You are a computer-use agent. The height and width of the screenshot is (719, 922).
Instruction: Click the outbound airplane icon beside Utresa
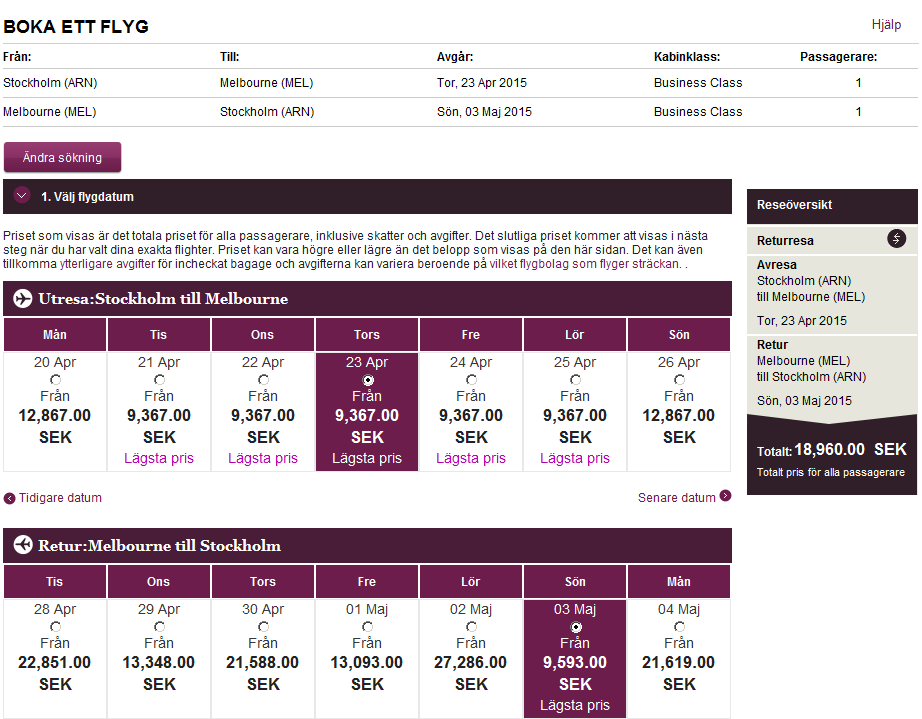point(22,299)
